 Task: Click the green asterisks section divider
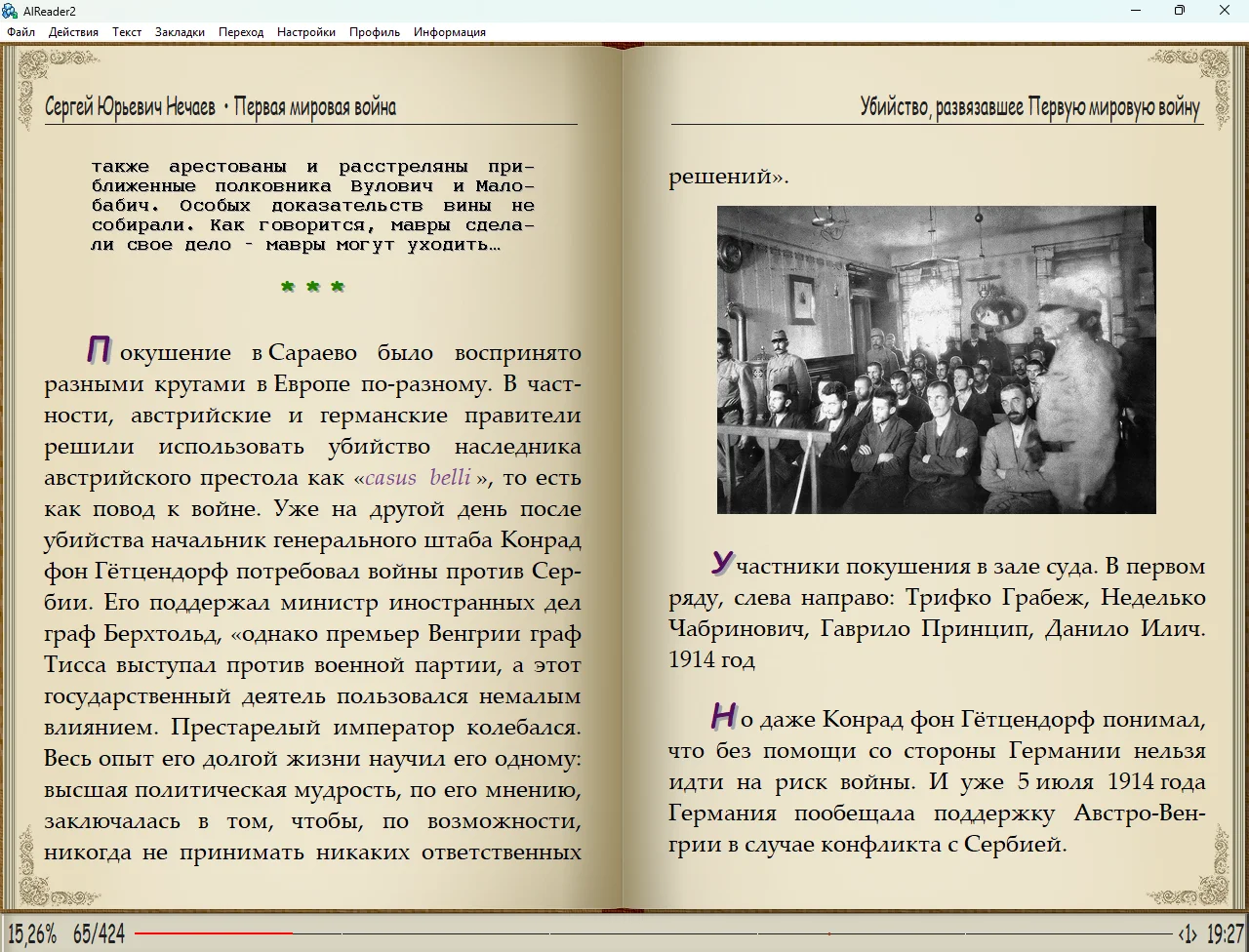(x=312, y=287)
